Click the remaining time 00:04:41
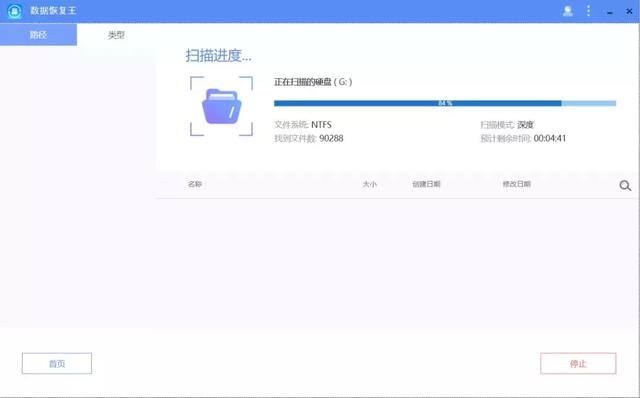This screenshot has width=640, height=398. pyautogui.click(x=550, y=138)
